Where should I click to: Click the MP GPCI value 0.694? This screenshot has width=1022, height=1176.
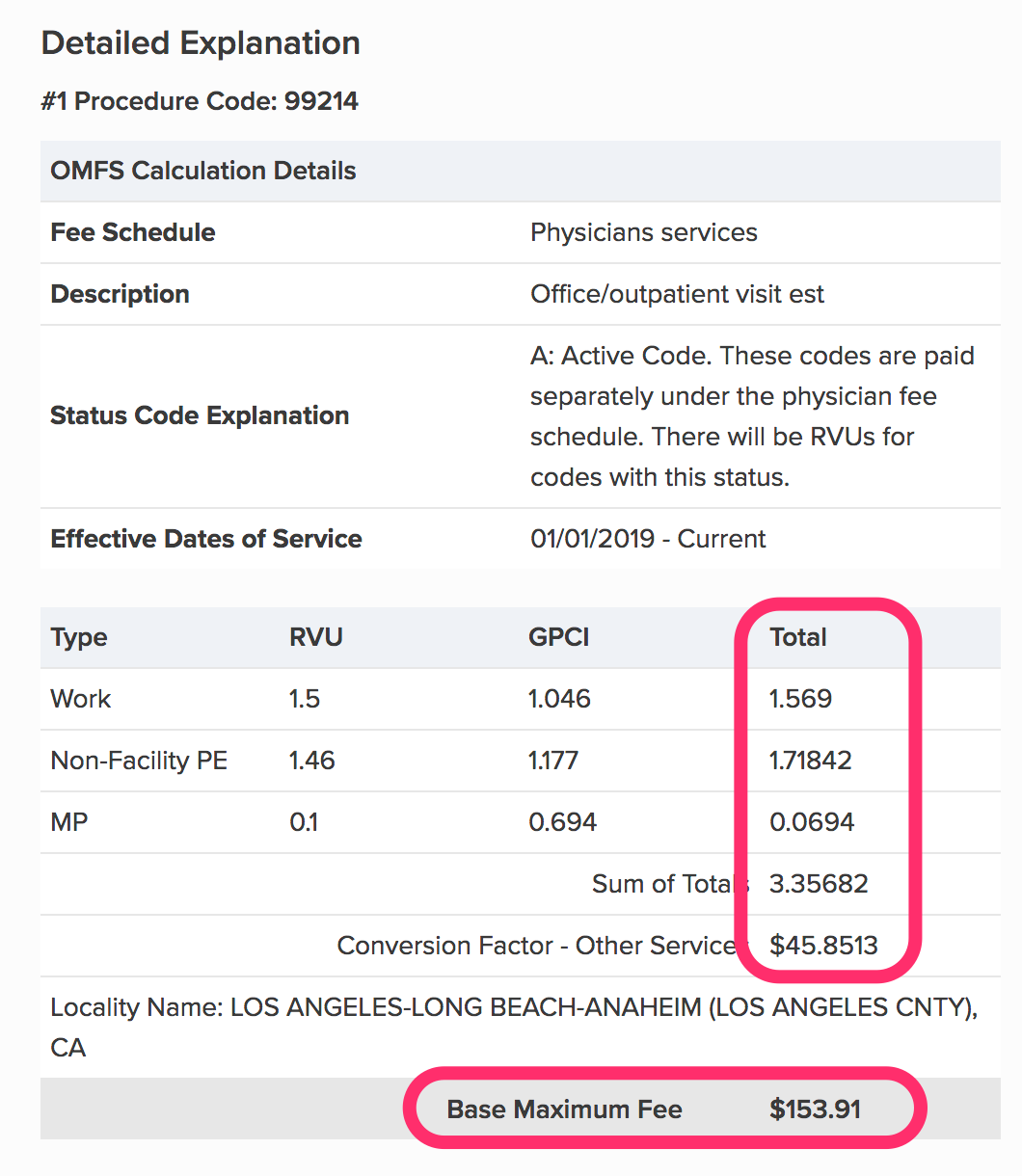tap(563, 822)
